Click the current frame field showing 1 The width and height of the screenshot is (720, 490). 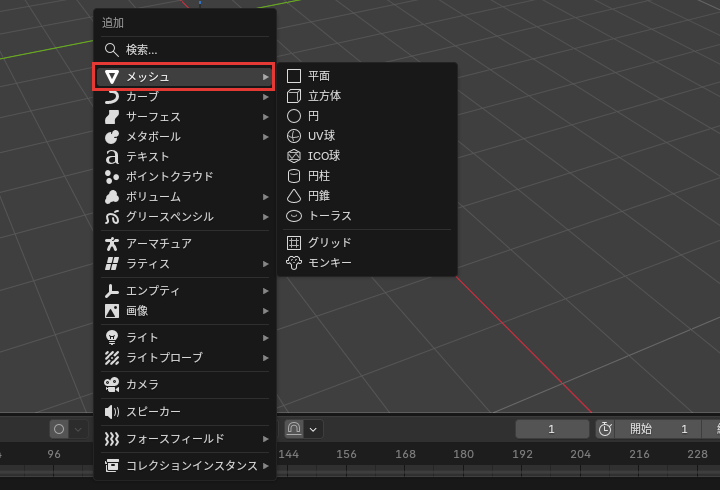click(552, 429)
